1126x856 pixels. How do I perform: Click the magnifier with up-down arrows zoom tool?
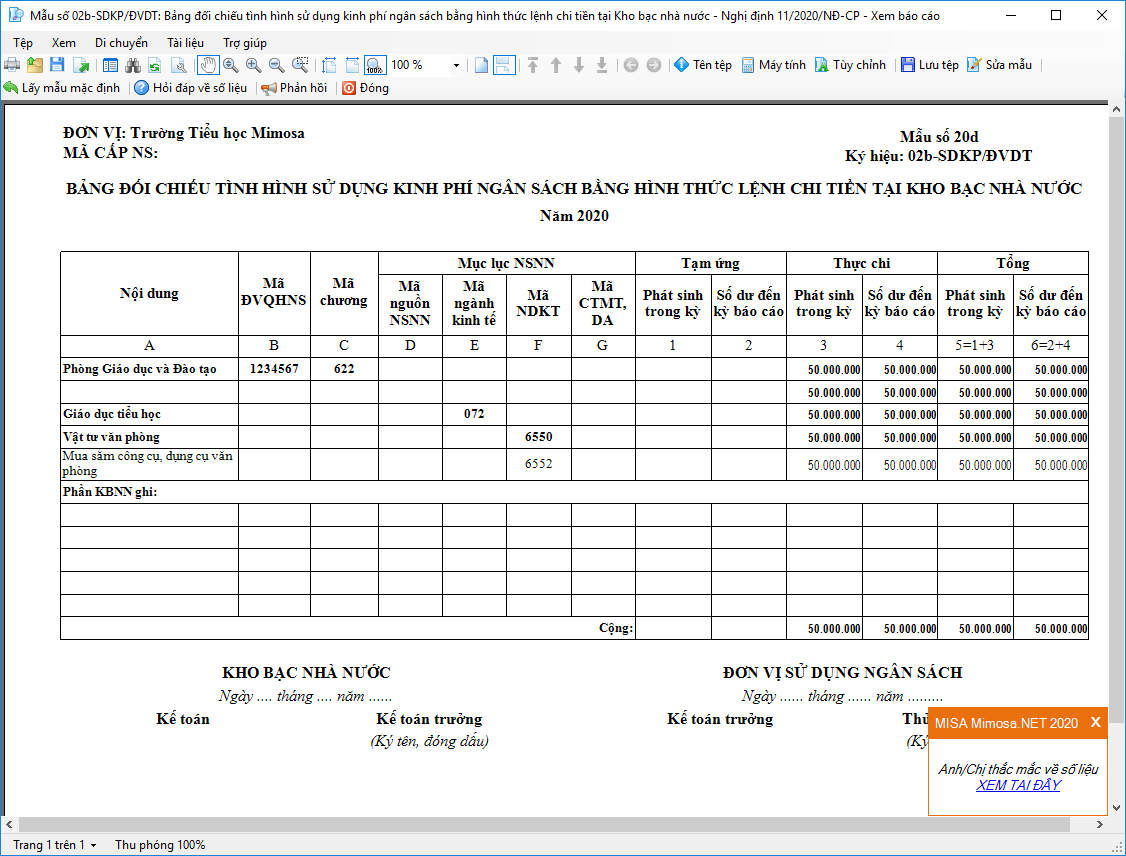(x=231, y=65)
